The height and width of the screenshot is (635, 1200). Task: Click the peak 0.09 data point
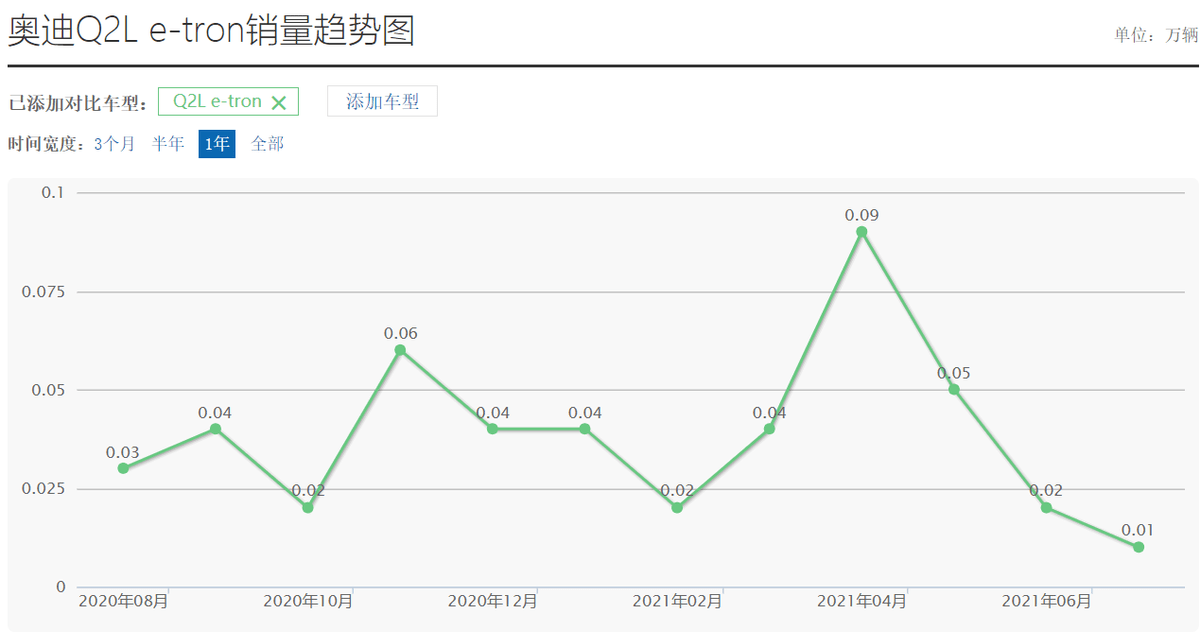862,232
